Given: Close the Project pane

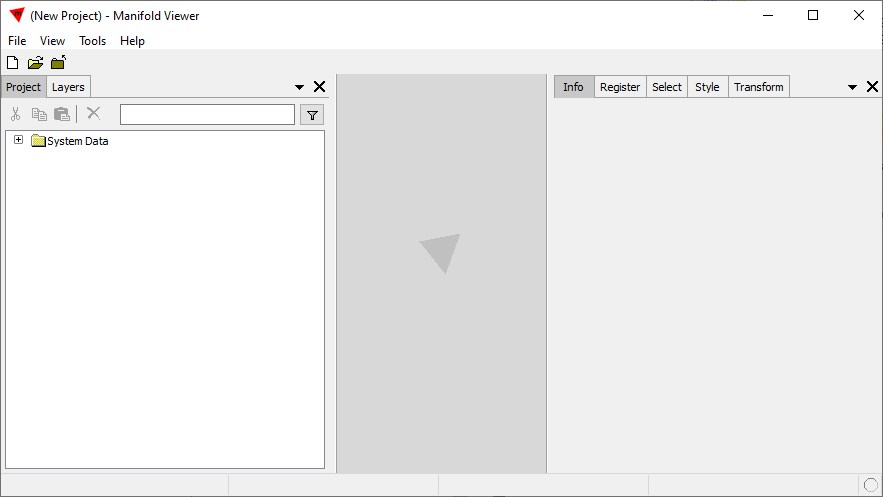Looking at the screenshot, I should tap(319, 87).
